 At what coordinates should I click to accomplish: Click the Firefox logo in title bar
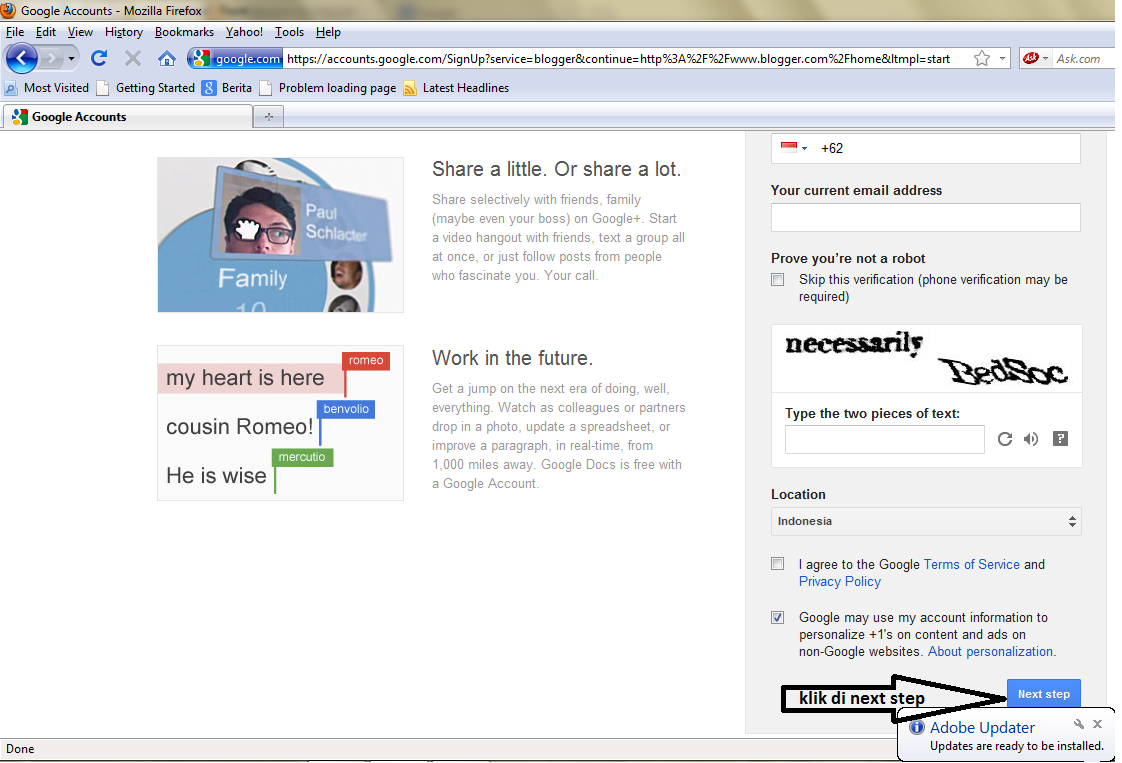click(9, 10)
